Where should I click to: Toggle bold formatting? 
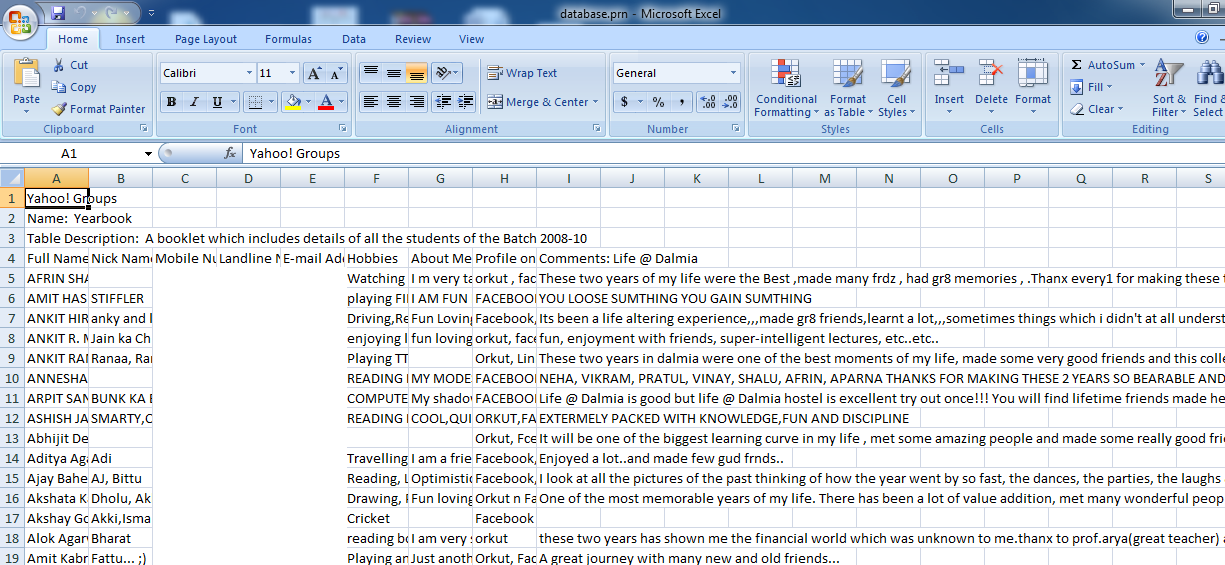click(x=172, y=102)
